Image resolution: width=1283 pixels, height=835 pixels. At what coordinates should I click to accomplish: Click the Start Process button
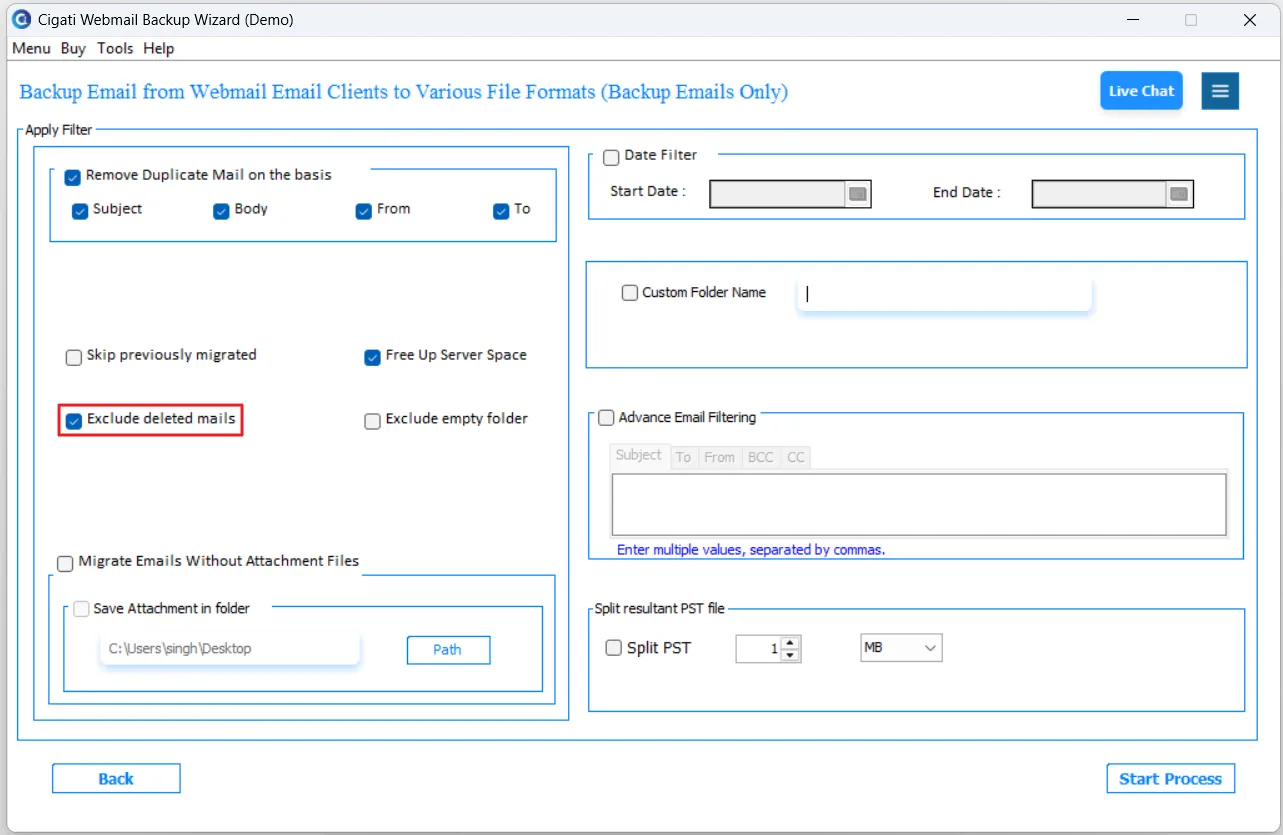1171,779
